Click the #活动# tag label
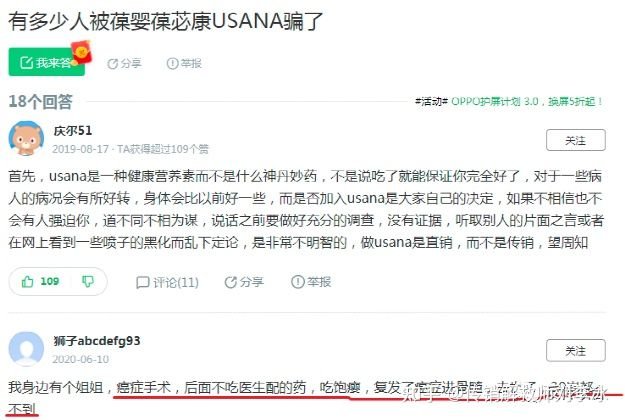Screen dimensions: 625x420 432,102
